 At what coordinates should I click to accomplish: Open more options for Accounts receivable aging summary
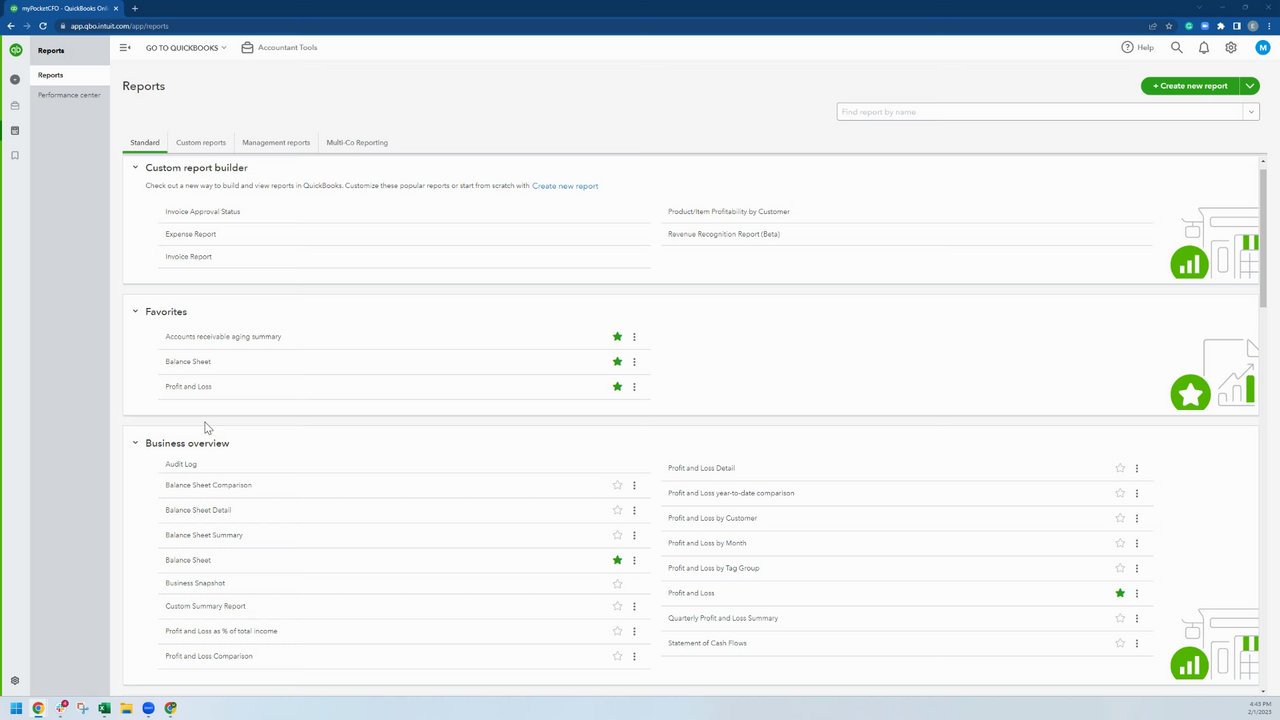(x=634, y=337)
